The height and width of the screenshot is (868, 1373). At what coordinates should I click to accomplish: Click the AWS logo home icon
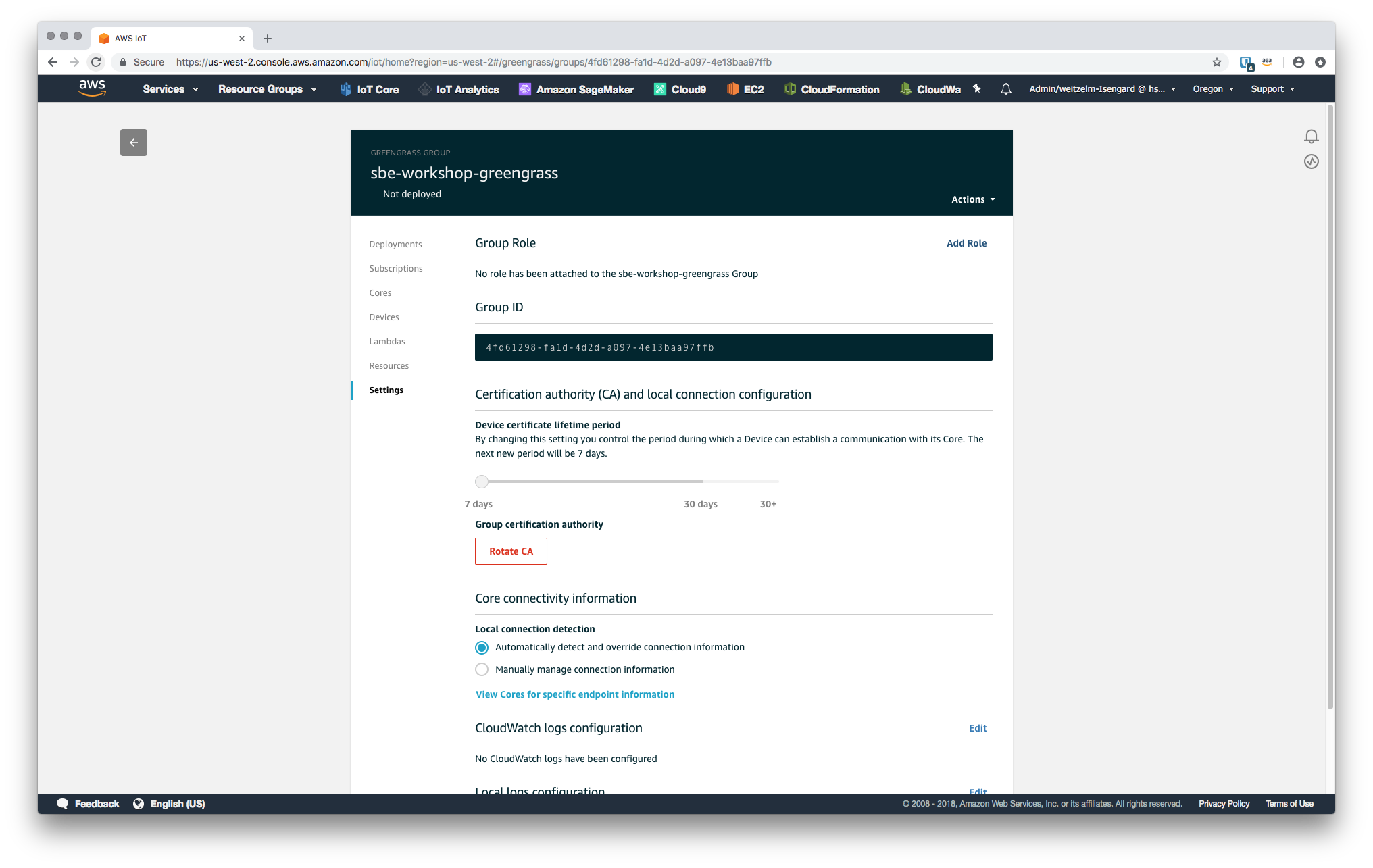[92, 88]
